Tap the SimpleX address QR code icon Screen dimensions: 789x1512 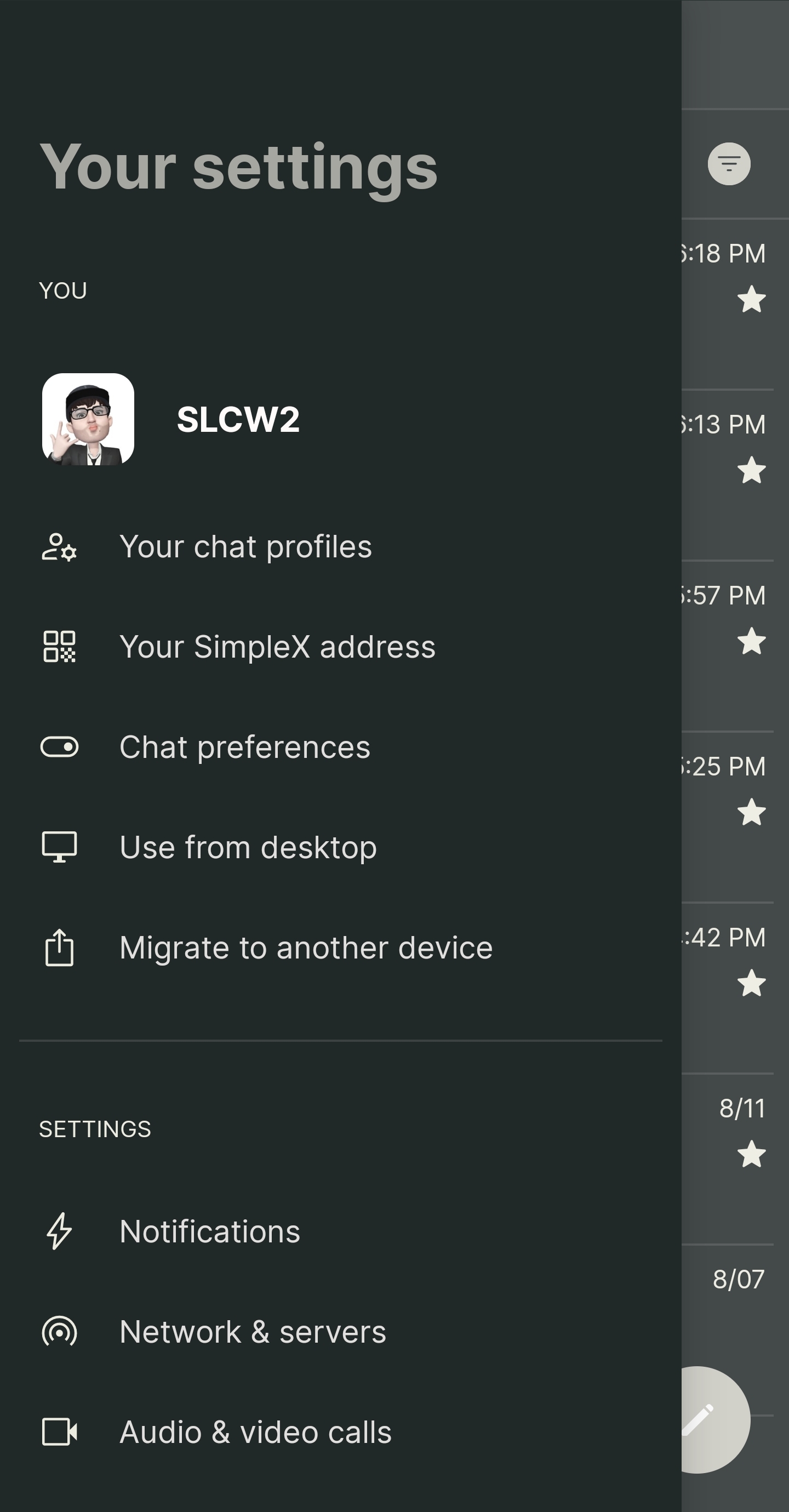[x=59, y=647]
